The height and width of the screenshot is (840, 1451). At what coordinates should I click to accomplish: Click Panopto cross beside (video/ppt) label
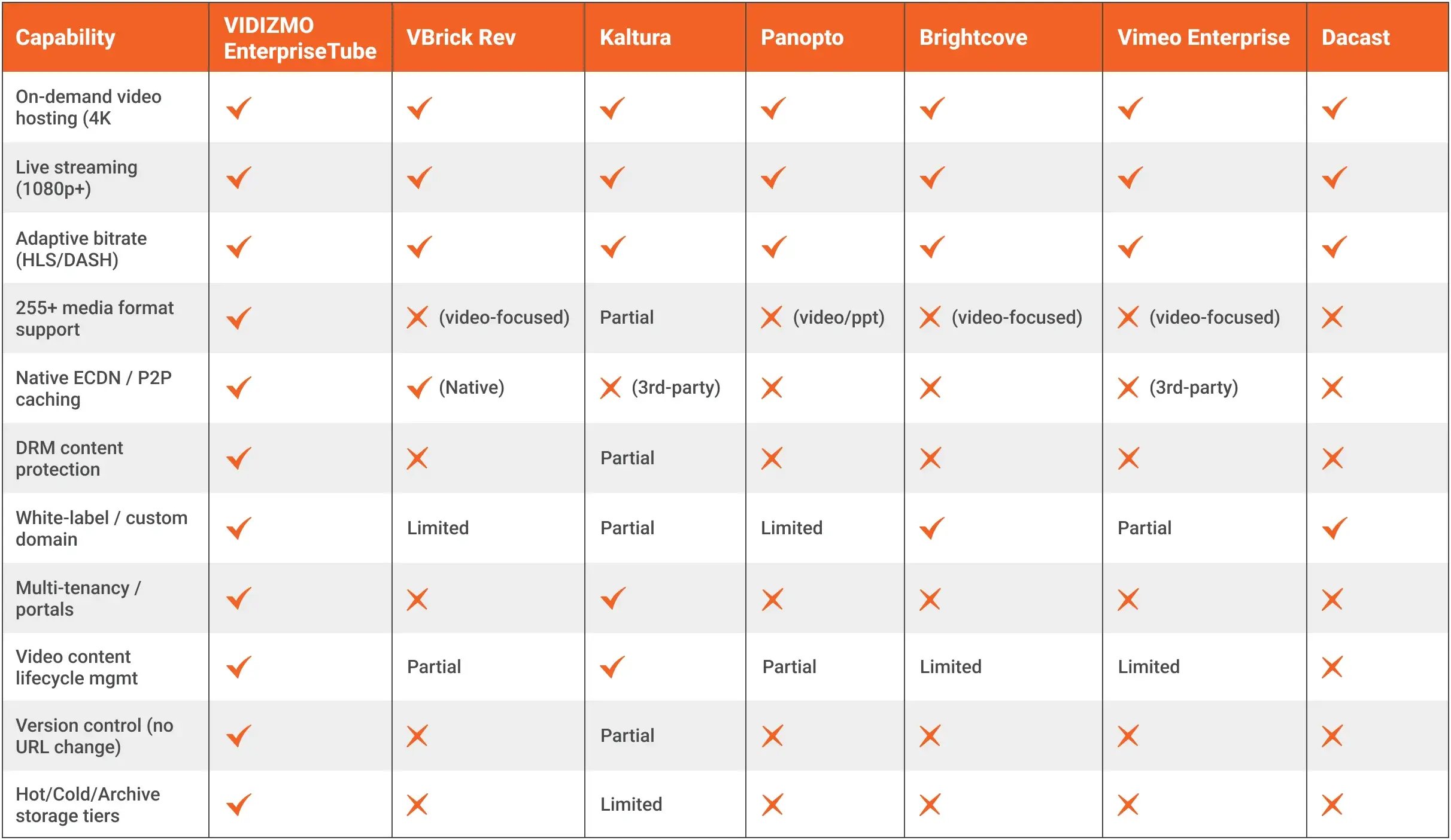pyautogui.click(x=772, y=317)
